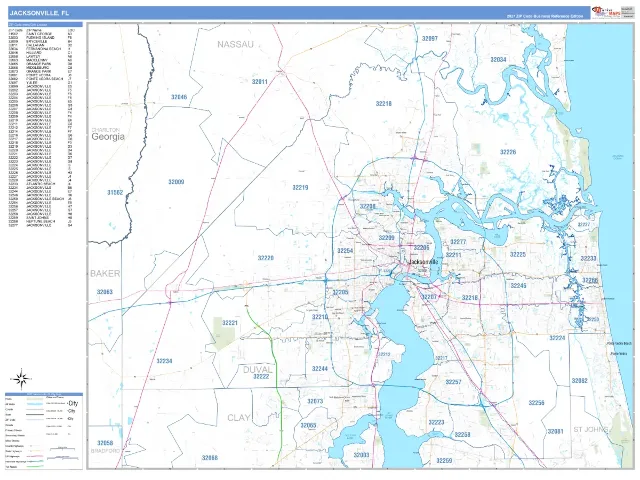Select ZIP code 32082 on the map
640x480 pixels.
click(579, 381)
